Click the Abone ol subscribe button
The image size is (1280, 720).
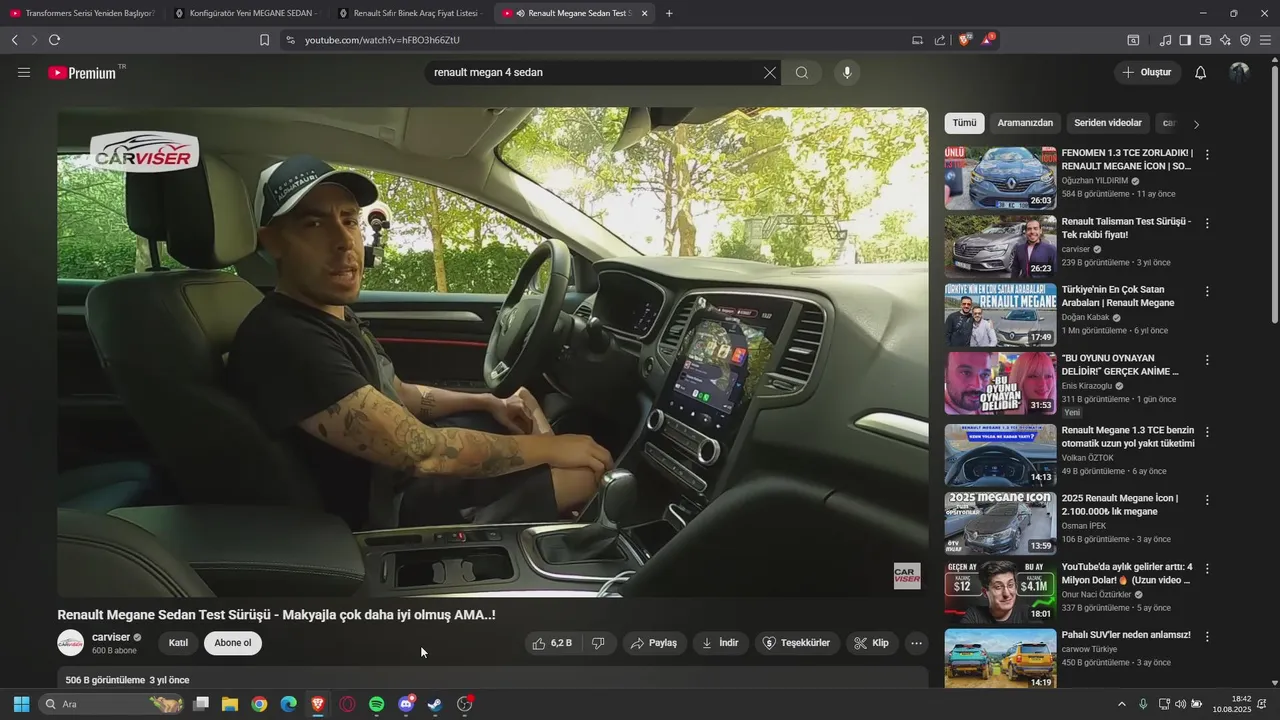coord(233,643)
